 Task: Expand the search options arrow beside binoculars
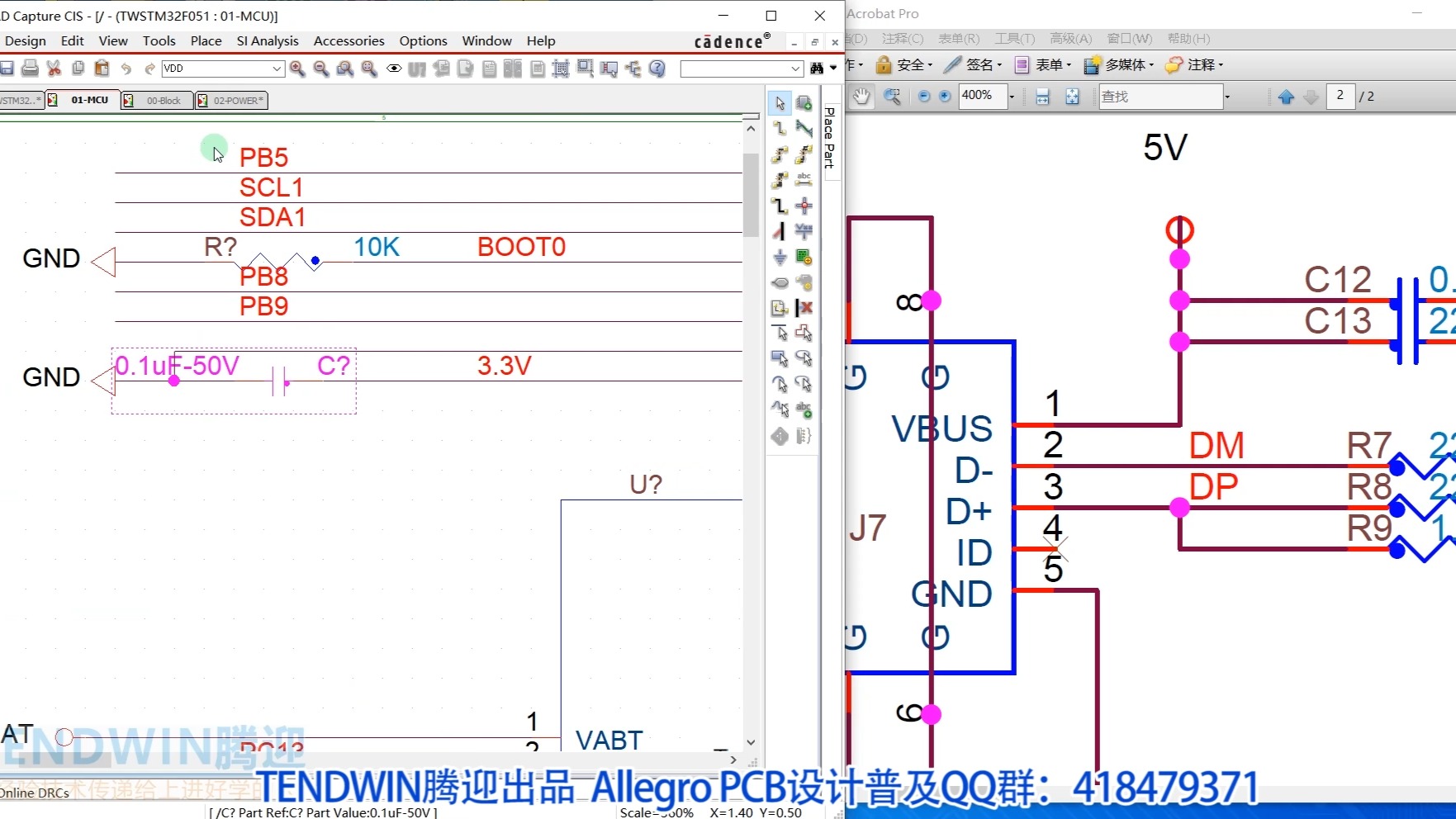(x=833, y=69)
